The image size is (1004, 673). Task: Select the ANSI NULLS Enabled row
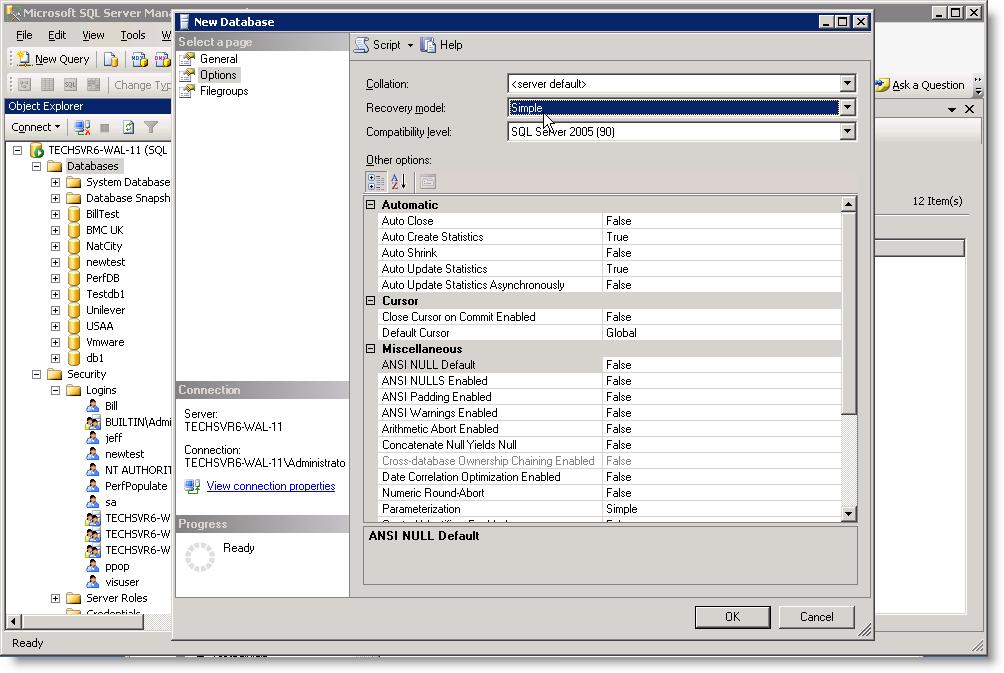610,381
